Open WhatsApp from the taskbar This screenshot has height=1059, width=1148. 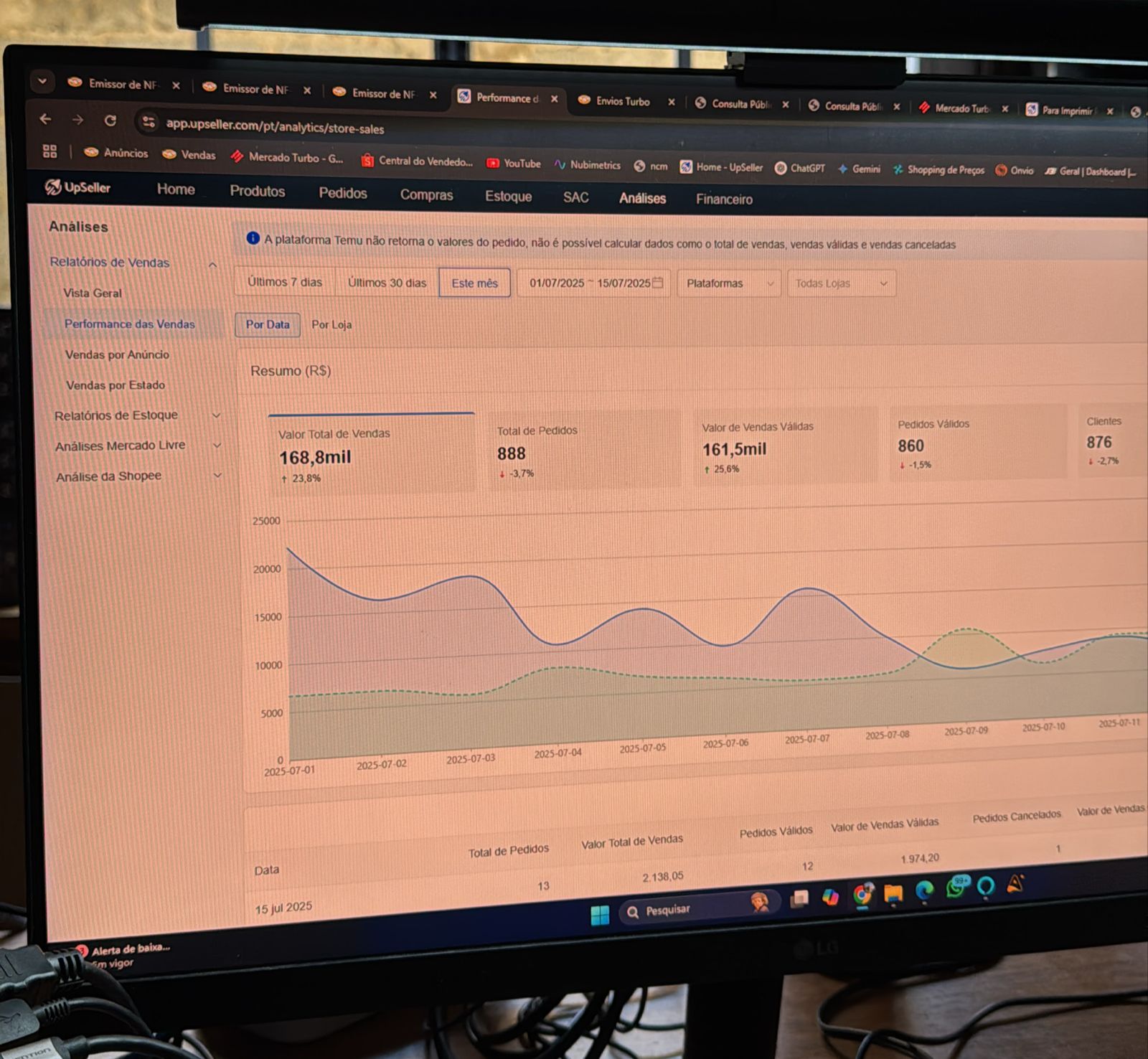pos(956,888)
